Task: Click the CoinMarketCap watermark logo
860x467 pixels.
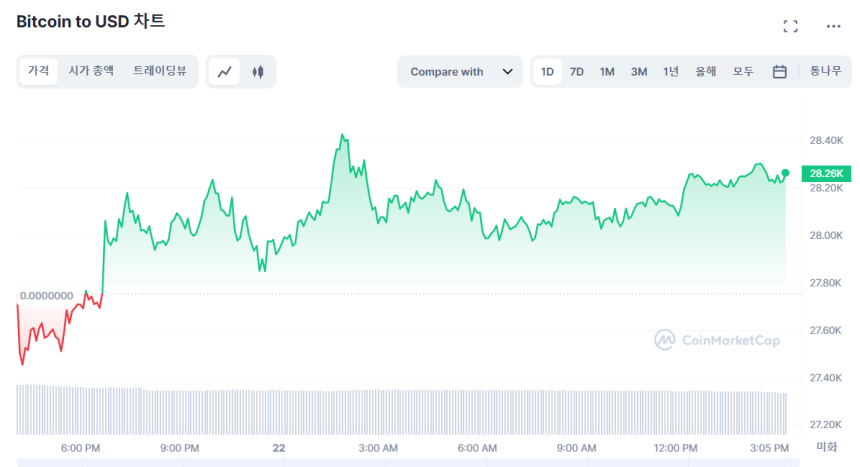Action: 717,340
